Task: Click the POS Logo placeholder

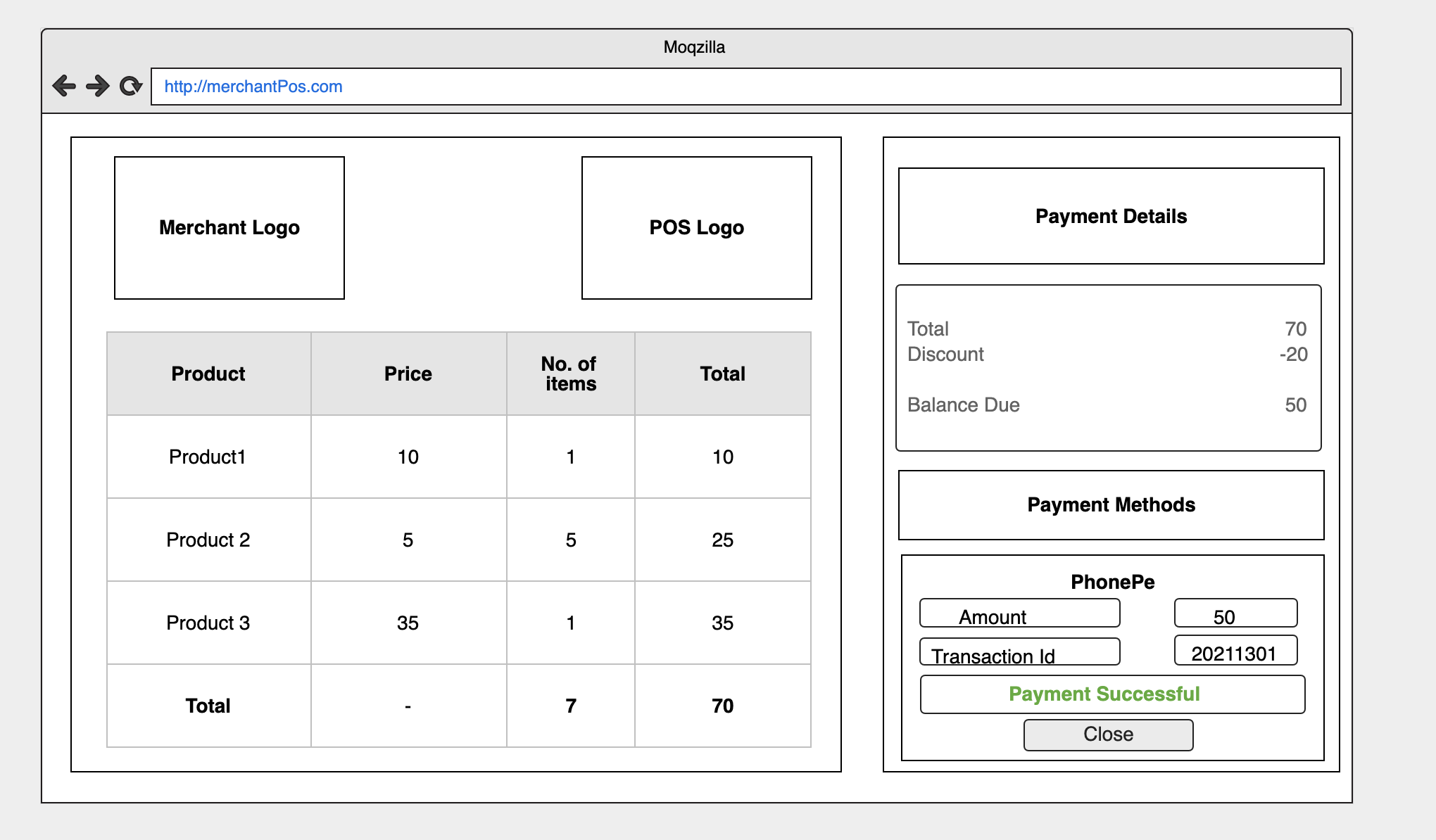Action: pyautogui.click(x=696, y=228)
